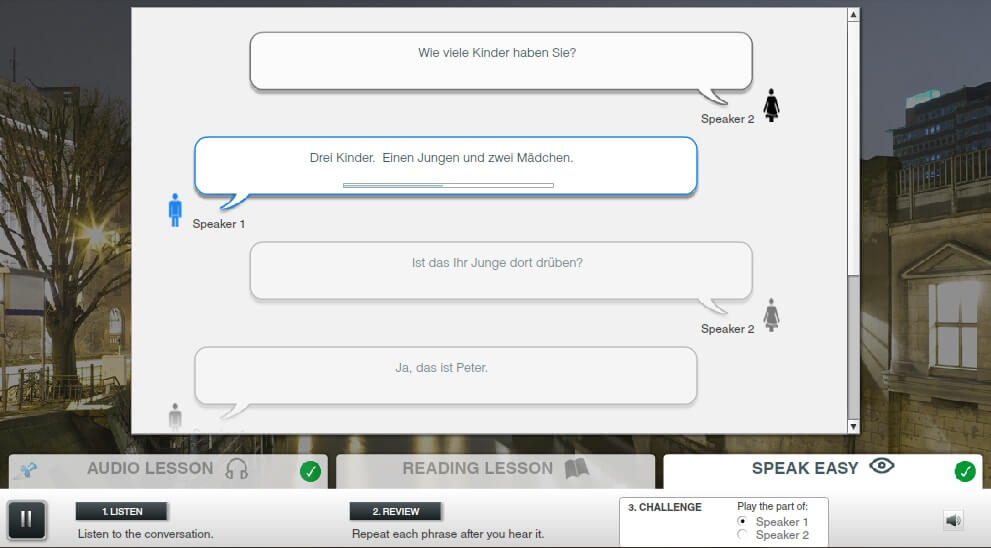
Task: Click 'Listen to the conversation.' text
Action: [145, 534]
